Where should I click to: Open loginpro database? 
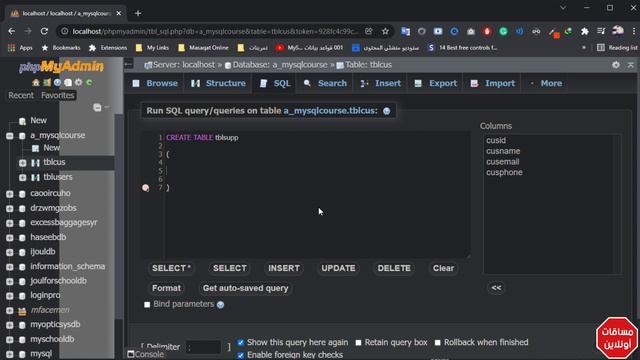[45, 295]
